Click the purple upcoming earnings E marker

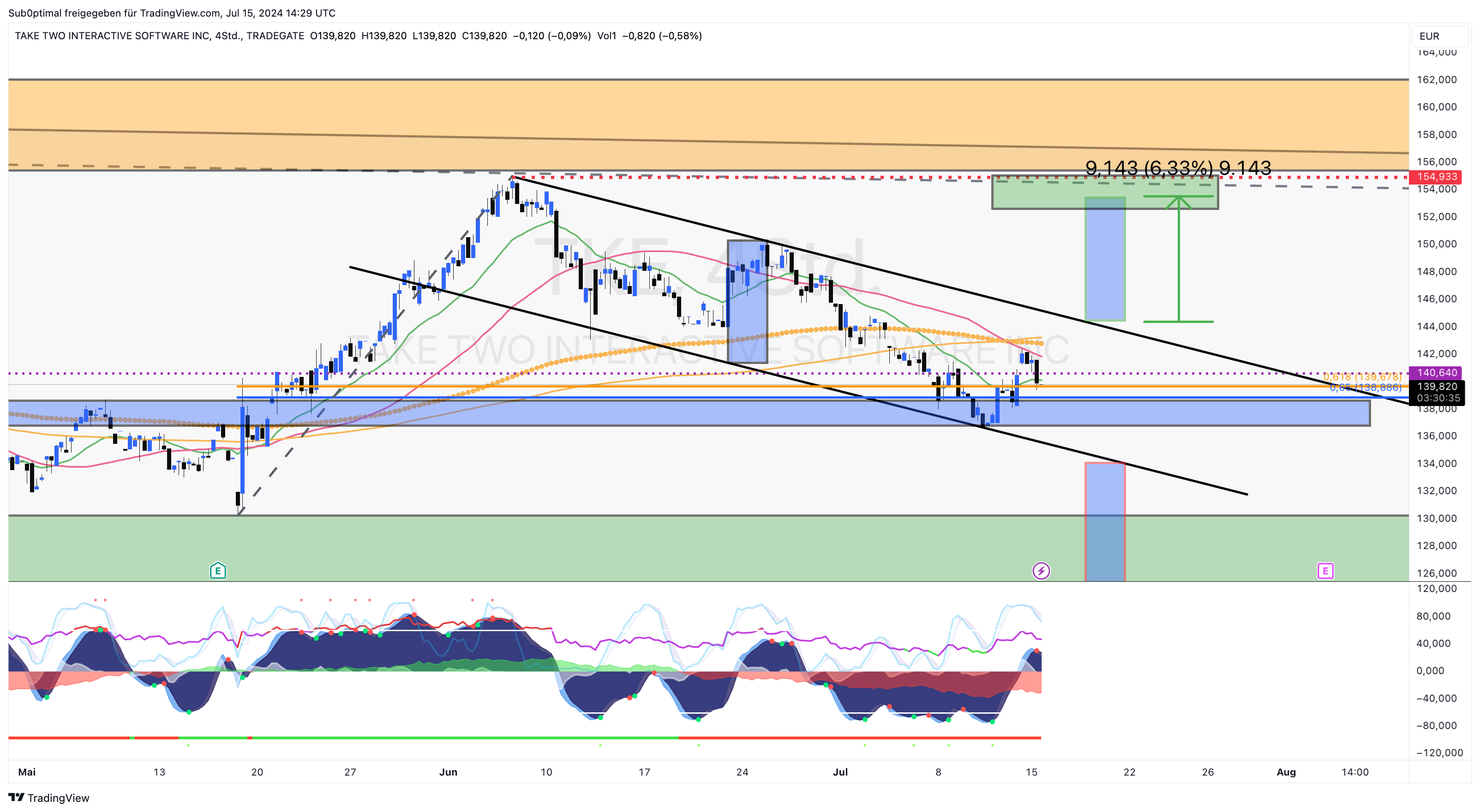(x=1325, y=571)
